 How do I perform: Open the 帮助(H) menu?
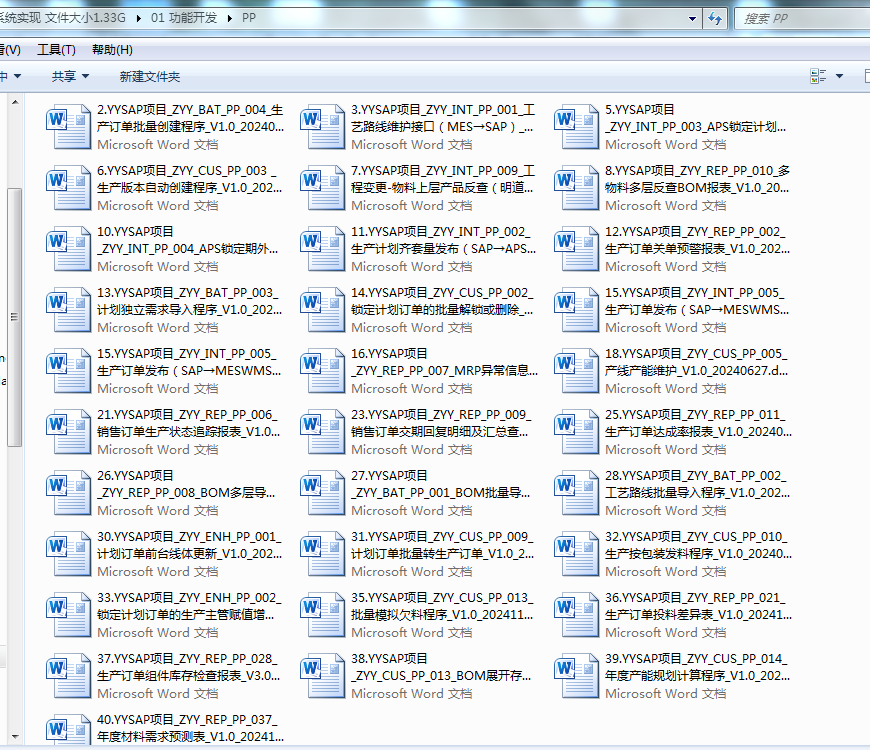(x=112, y=50)
